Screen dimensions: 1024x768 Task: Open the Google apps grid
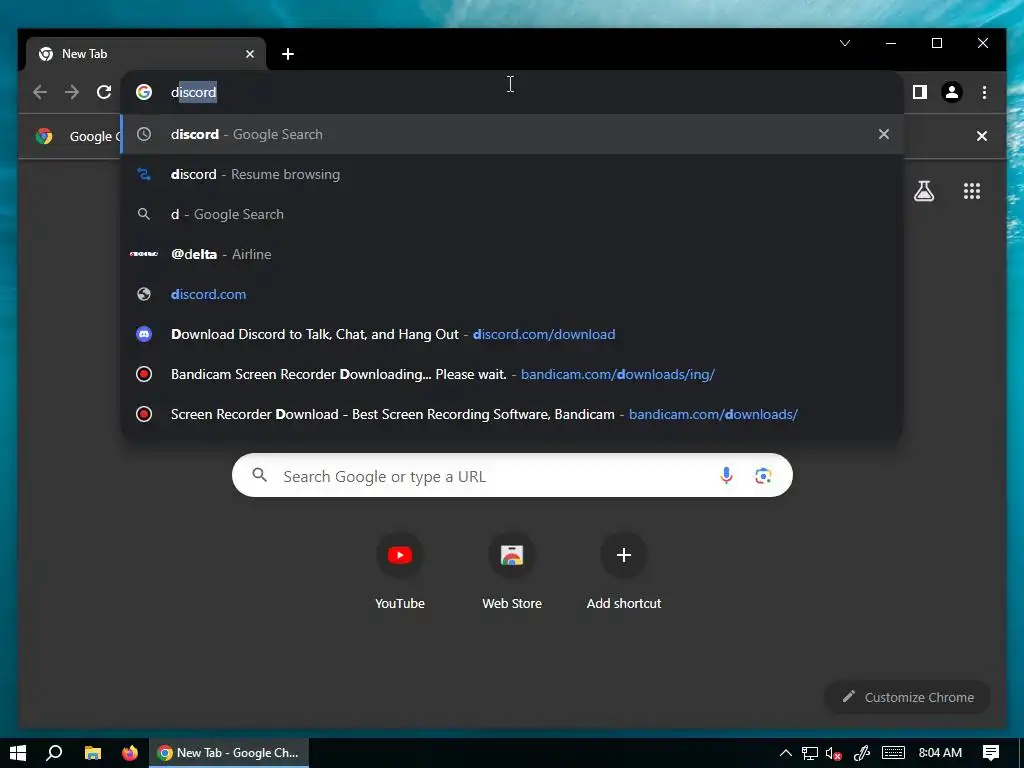pyautogui.click(x=971, y=191)
